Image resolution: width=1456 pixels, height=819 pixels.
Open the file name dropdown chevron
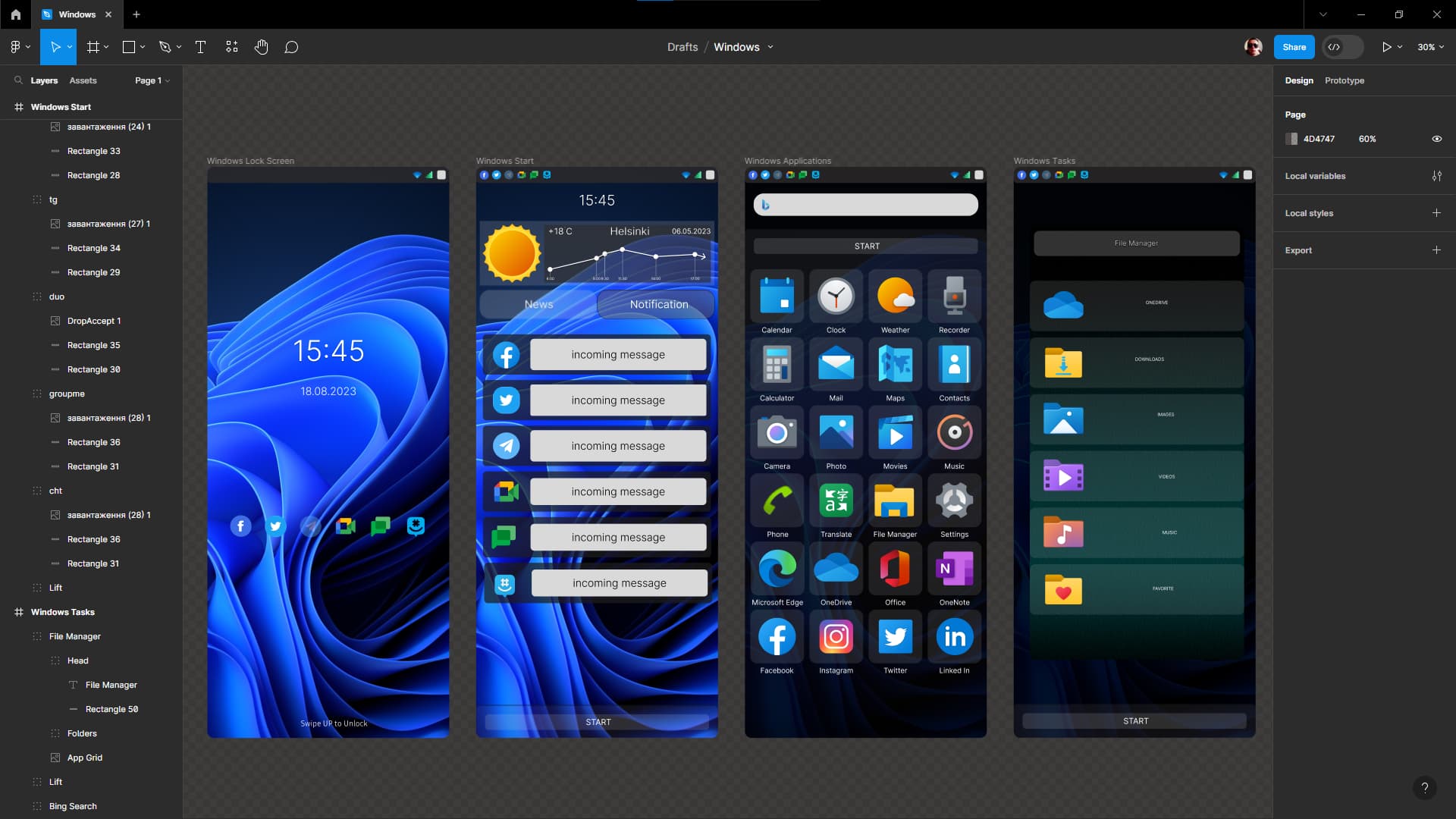pyautogui.click(x=770, y=47)
